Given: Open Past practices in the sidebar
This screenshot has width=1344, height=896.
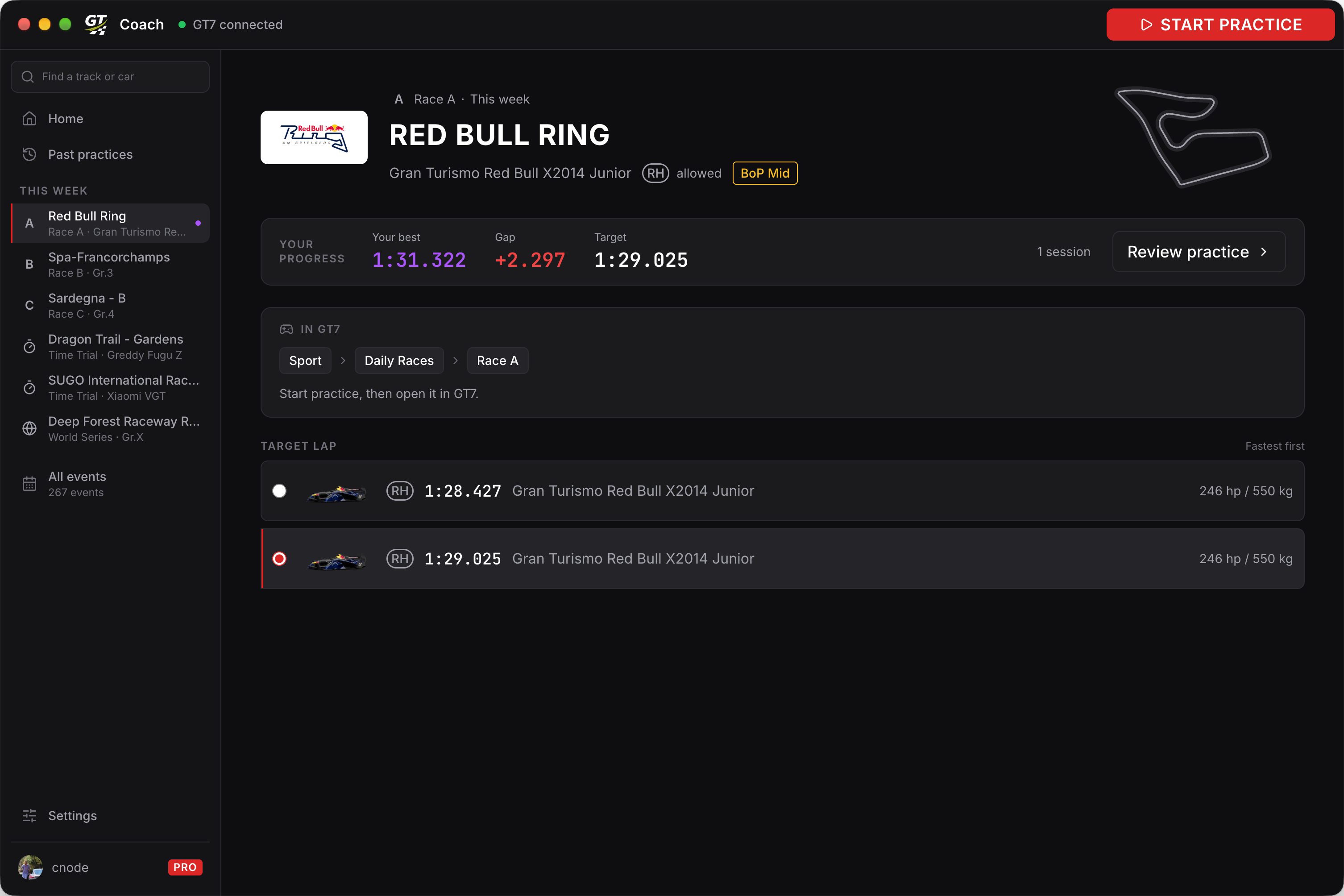Looking at the screenshot, I should tap(110, 154).
